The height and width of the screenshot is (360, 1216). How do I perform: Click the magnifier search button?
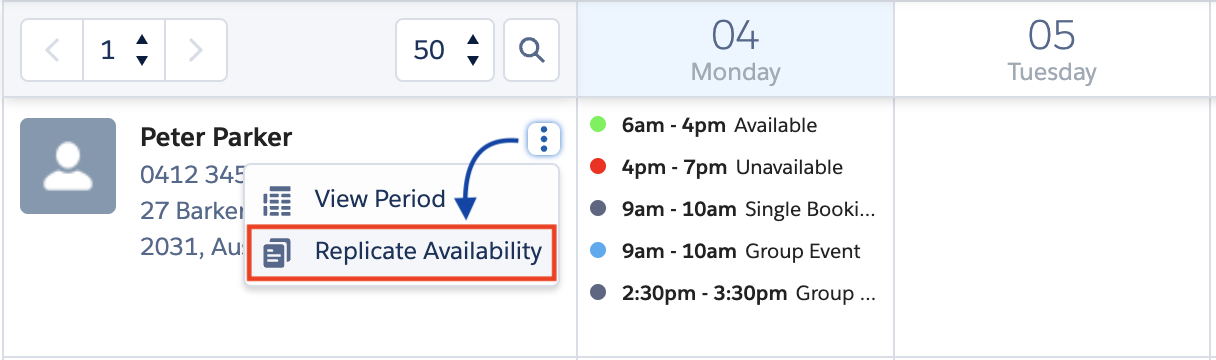tap(531, 49)
